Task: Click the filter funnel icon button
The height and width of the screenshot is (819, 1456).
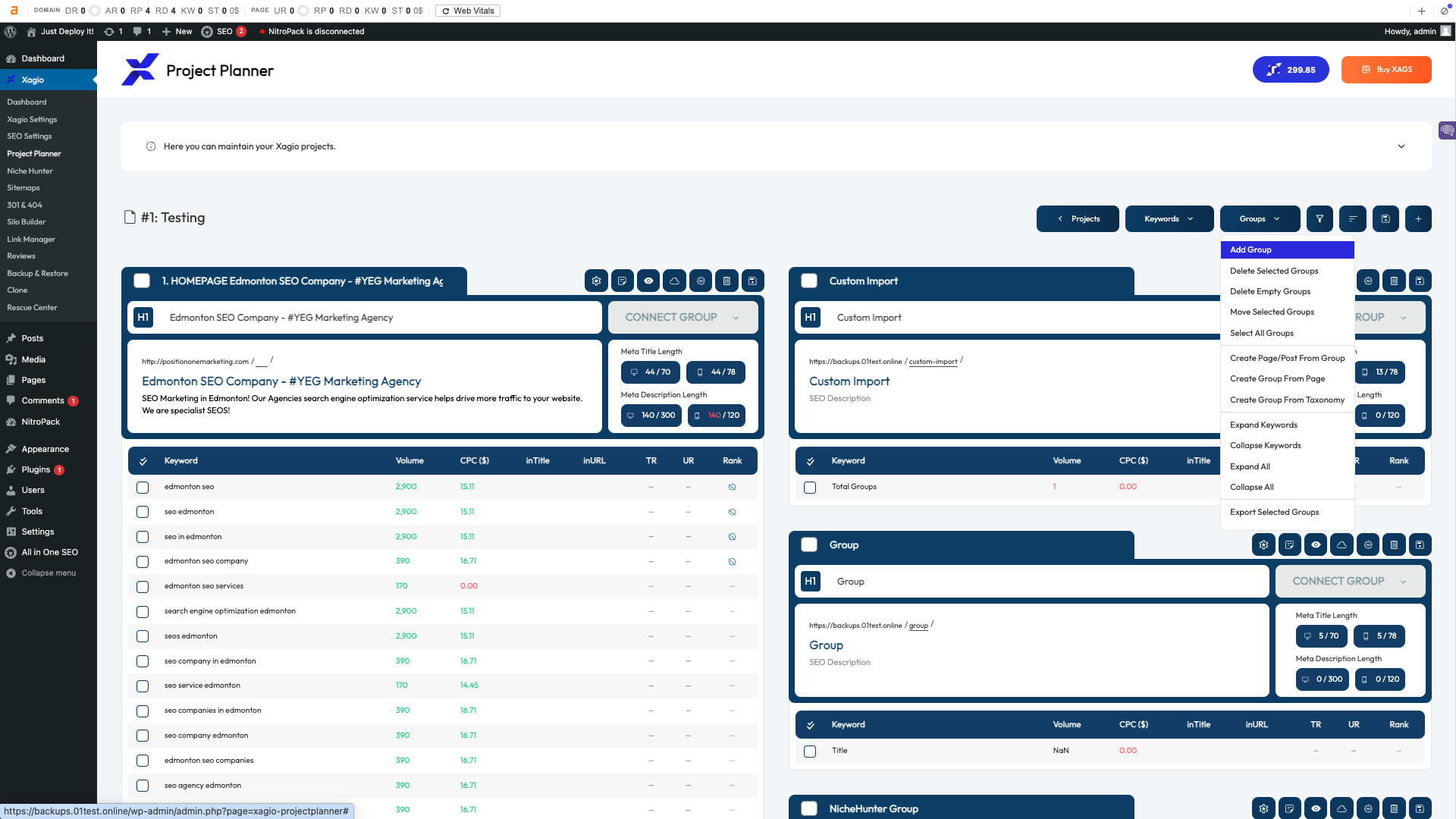Action: [x=1319, y=218]
